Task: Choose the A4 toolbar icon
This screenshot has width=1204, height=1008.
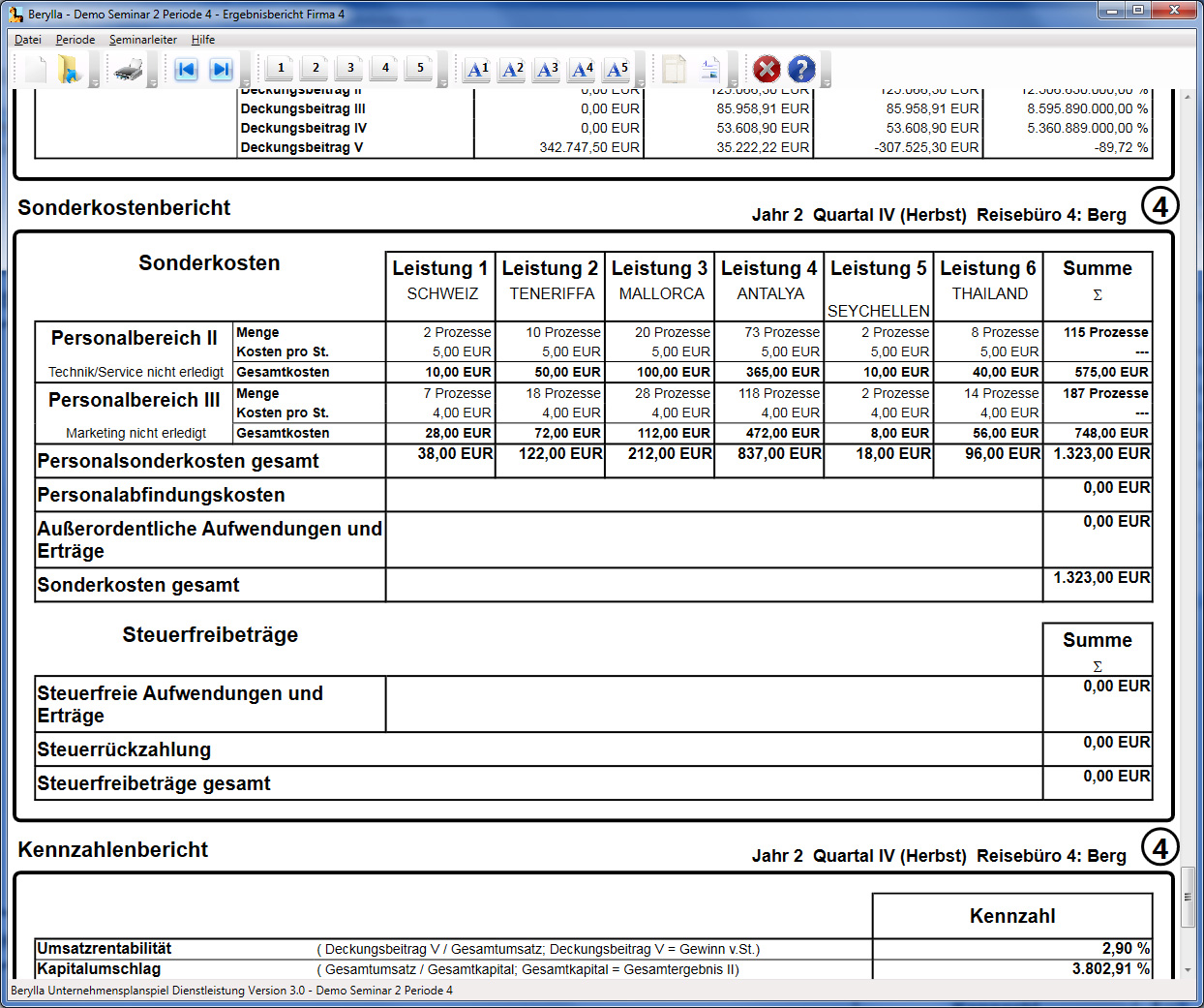Action: 582,69
